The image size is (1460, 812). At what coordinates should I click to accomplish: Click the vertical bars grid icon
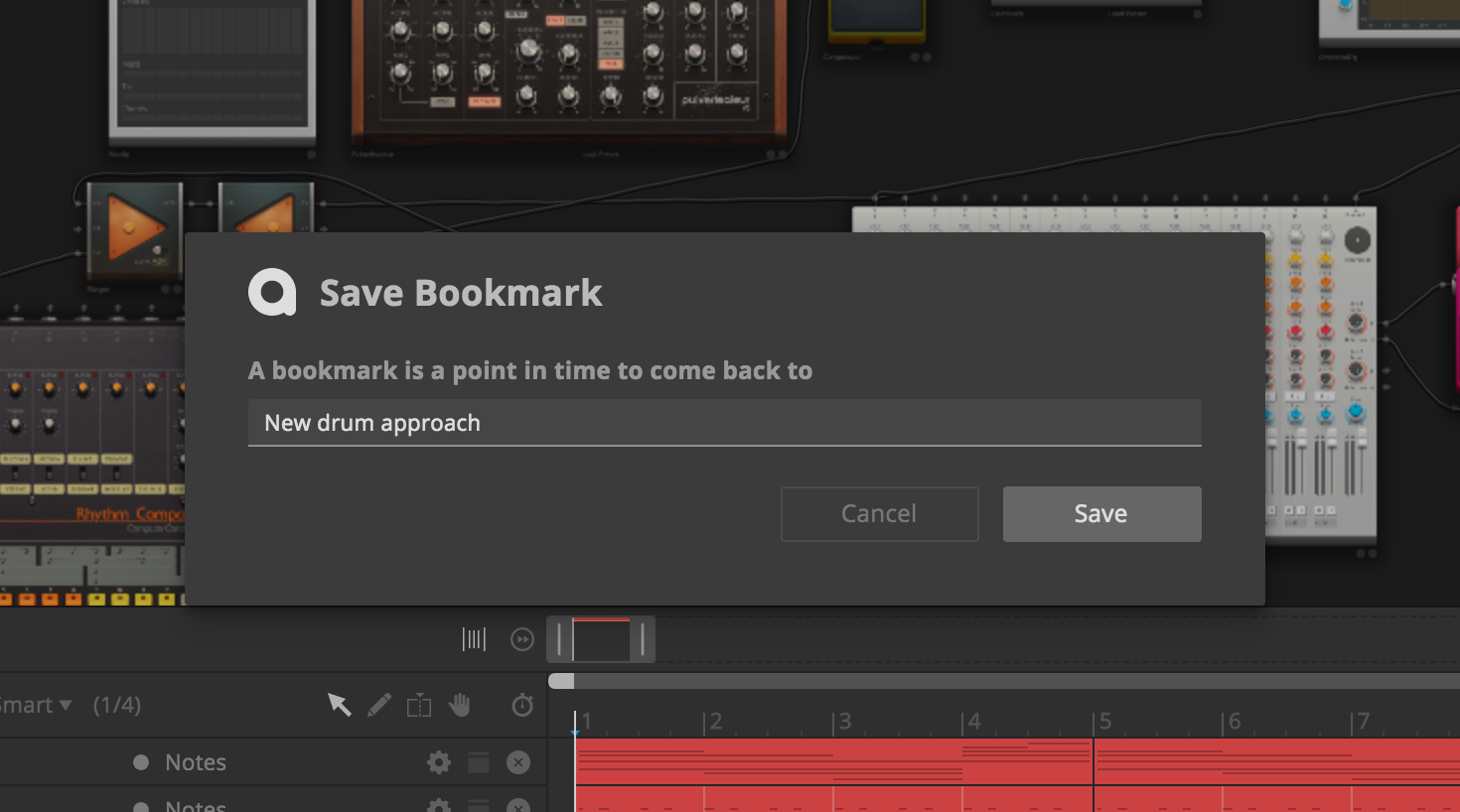(474, 639)
